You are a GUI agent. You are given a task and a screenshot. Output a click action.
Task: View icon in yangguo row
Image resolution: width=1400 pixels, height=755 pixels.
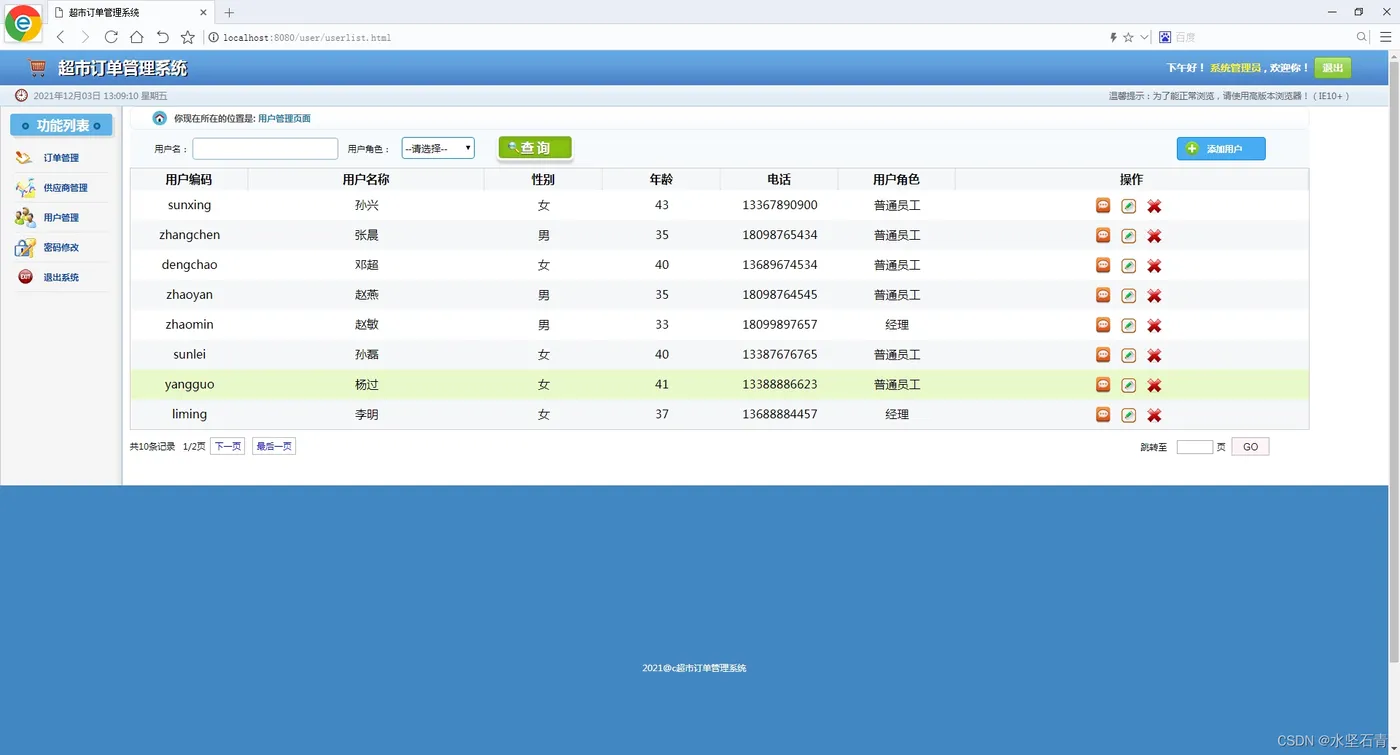coord(1103,386)
